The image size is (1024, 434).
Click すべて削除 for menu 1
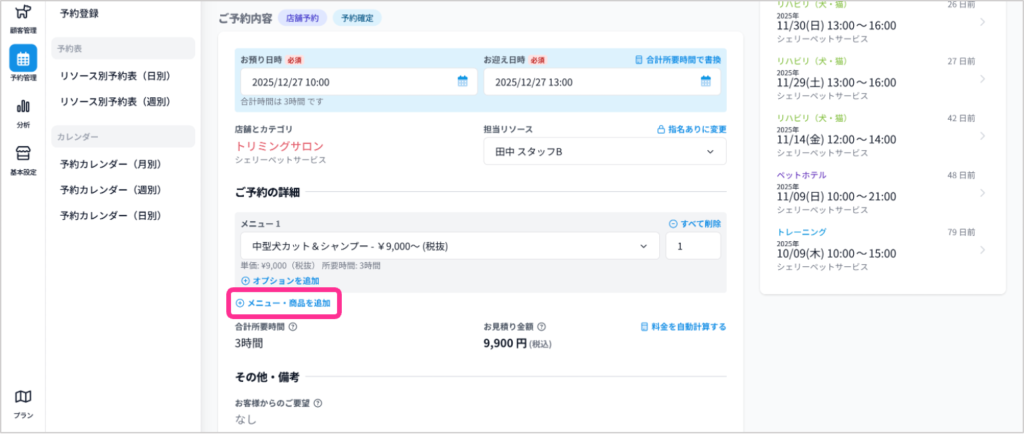coord(694,223)
